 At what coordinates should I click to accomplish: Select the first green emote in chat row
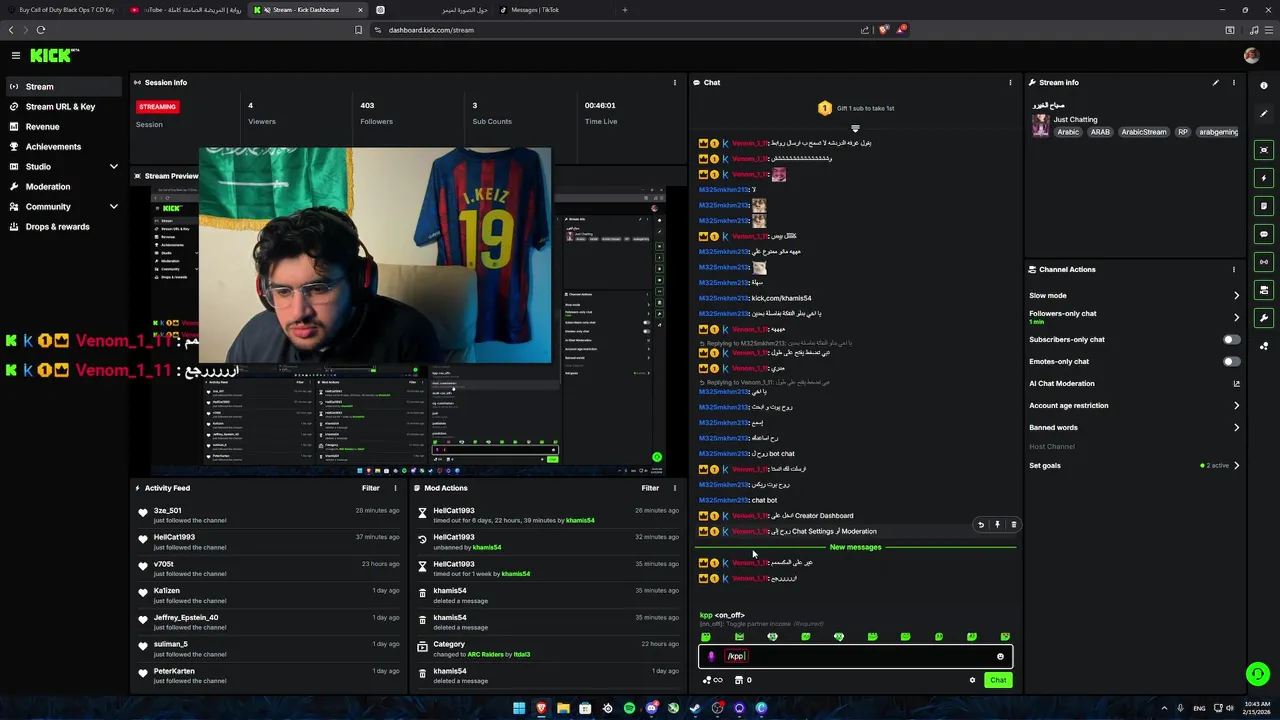[706, 637]
